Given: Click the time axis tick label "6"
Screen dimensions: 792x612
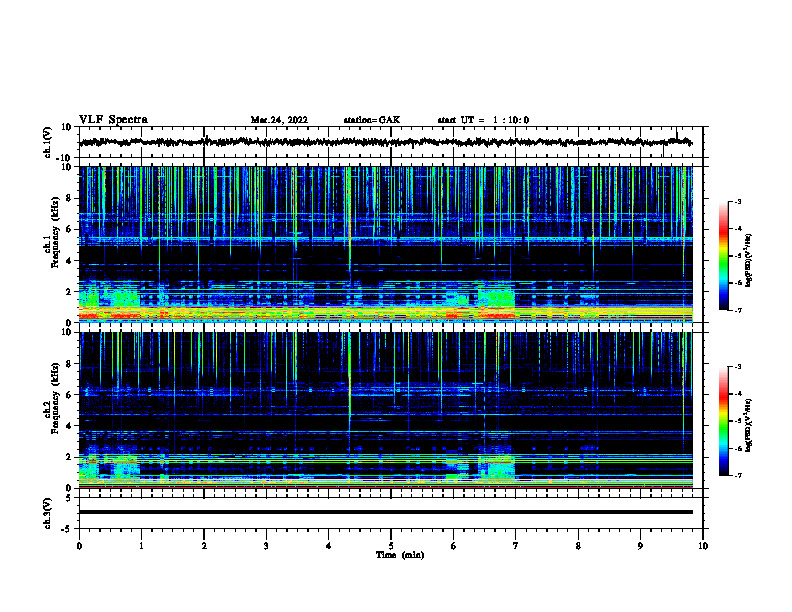Looking at the screenshot, I should click(454, 546).
